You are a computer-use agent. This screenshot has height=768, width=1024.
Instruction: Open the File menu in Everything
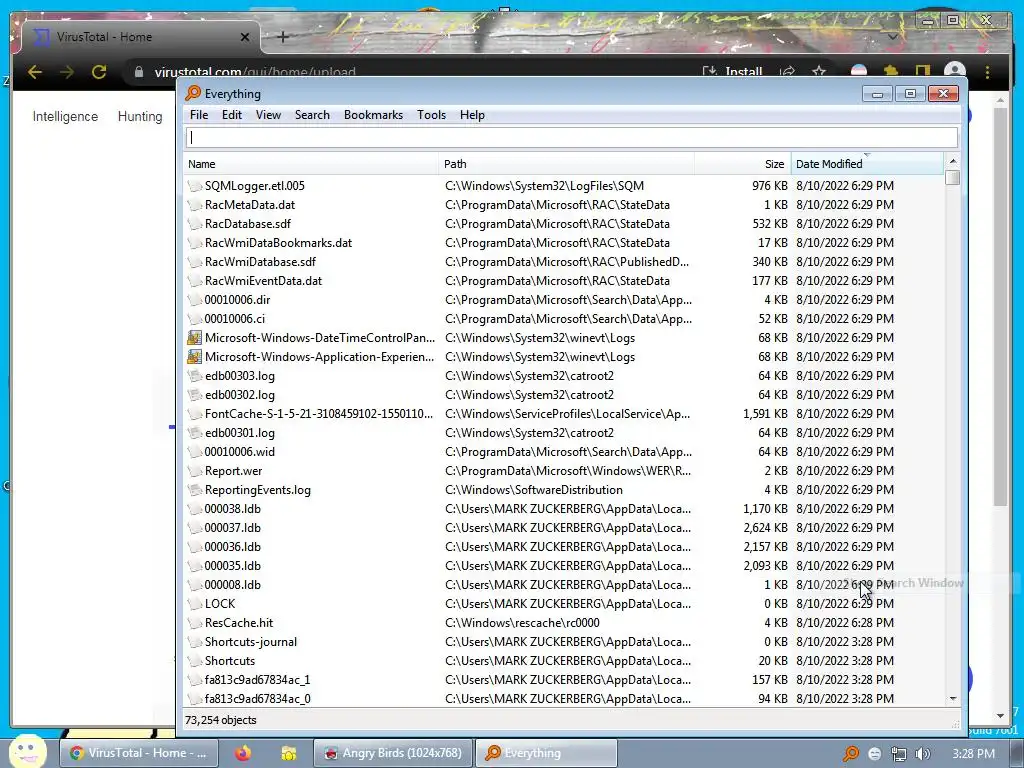pos(199,115)
